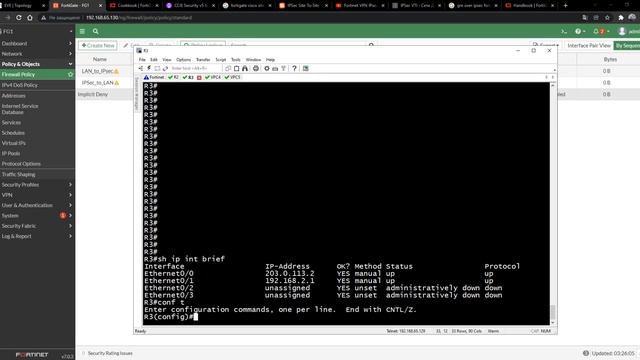Click the browser address bar URL
The height and width of the screenshot is (360, 640).
coord(139,18)
